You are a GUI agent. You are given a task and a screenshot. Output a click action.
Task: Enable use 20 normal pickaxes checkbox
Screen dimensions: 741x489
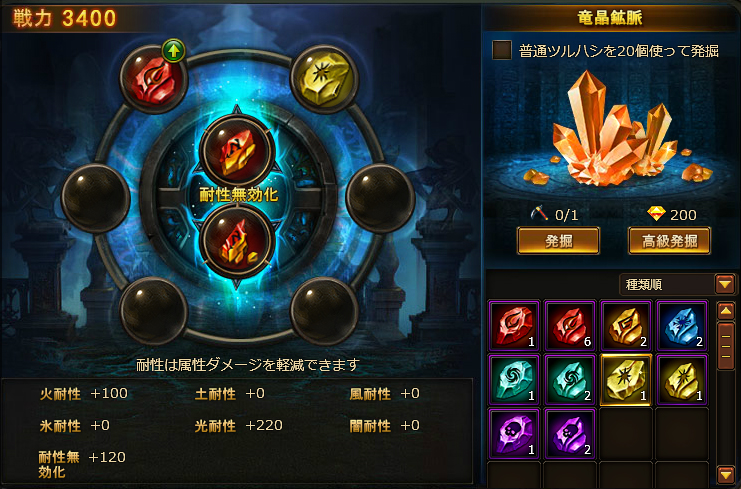click(501, 50)
